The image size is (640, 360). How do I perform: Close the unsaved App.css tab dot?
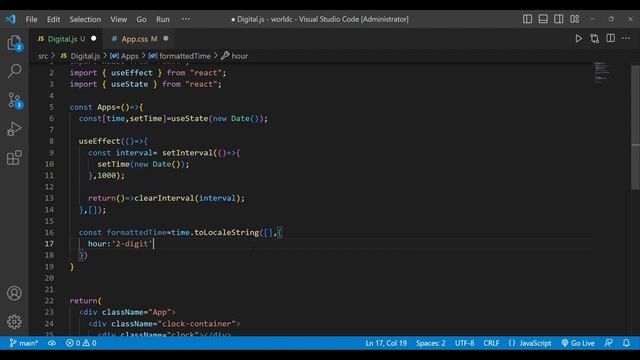pos(166,38)
